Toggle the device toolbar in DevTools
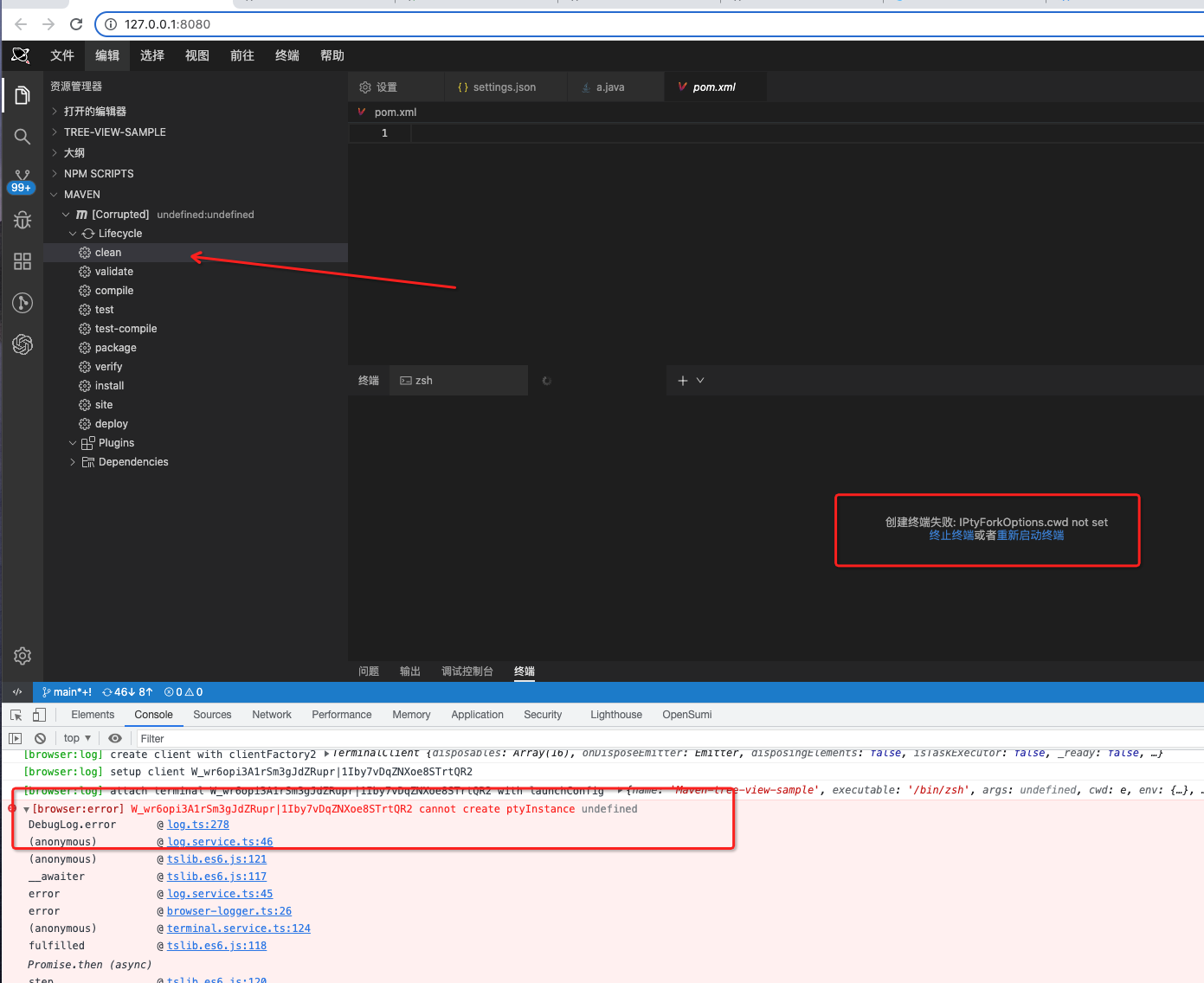1204x983 pixels. (x=39, y=715)
